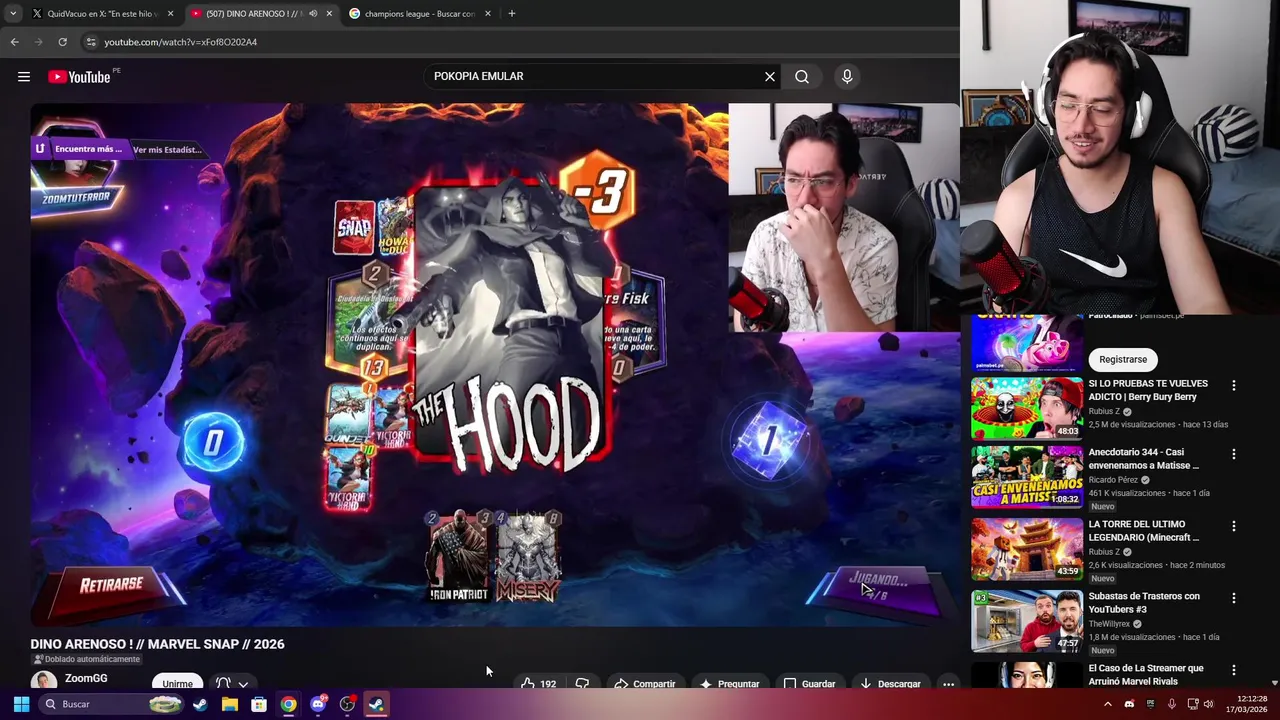Click the page scrollbar down arrow
1280x720 pixels.
click(1274, 683)
